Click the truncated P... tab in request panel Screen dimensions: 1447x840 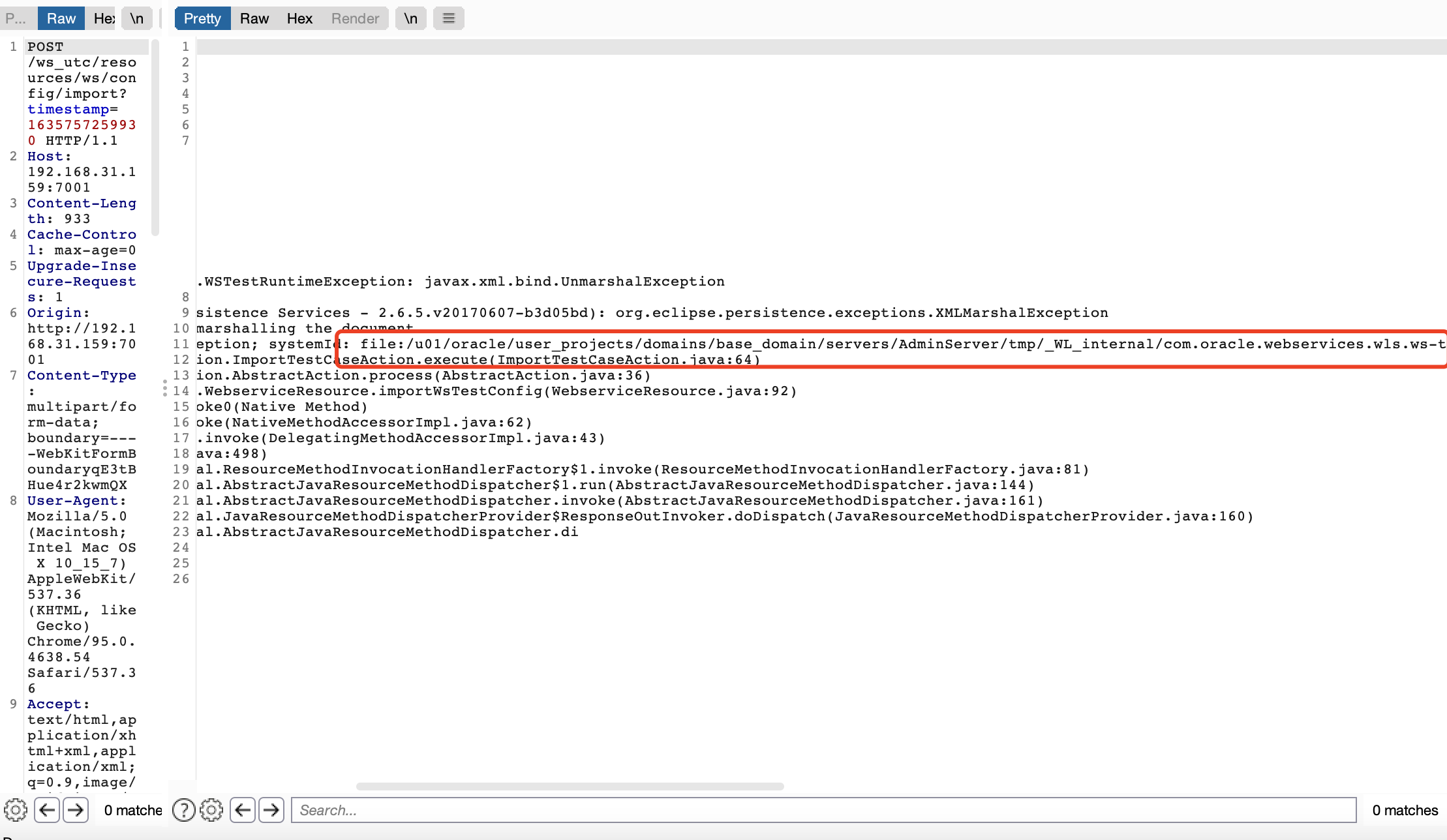coord(16,18)
